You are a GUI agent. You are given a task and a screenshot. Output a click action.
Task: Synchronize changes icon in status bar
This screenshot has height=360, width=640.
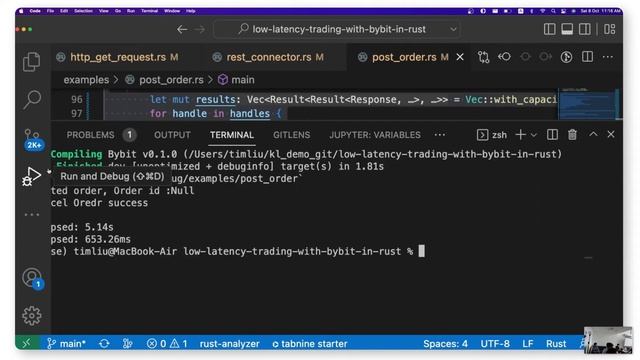(x=104, y=344)
